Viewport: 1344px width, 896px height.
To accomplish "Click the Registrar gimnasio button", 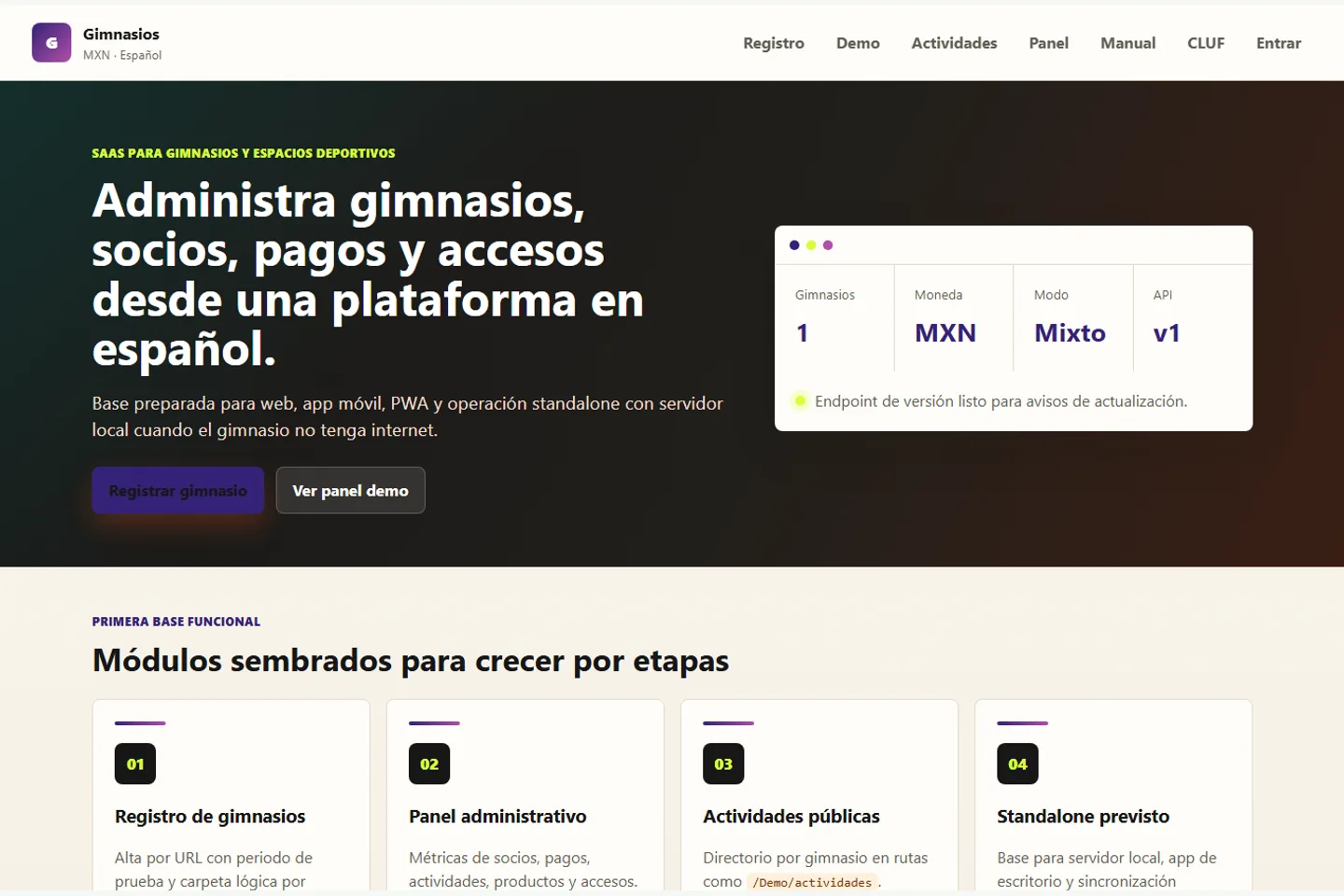I will coord(178,490).
